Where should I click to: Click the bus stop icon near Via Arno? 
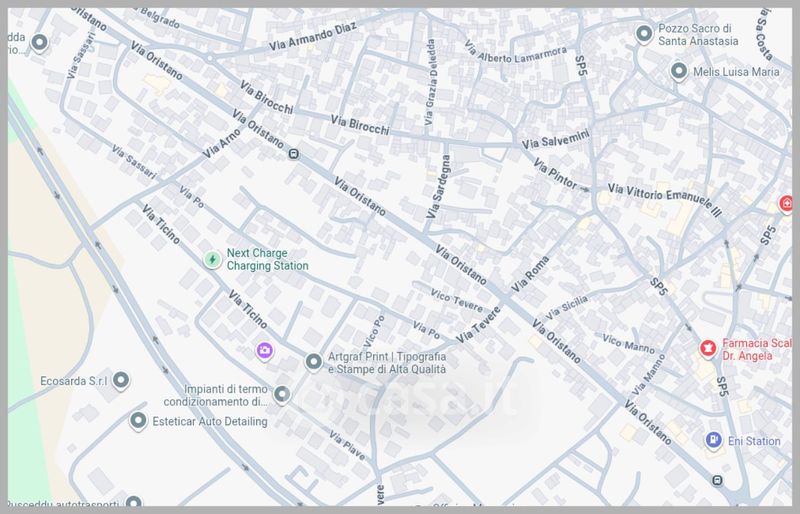coord(293,154)
